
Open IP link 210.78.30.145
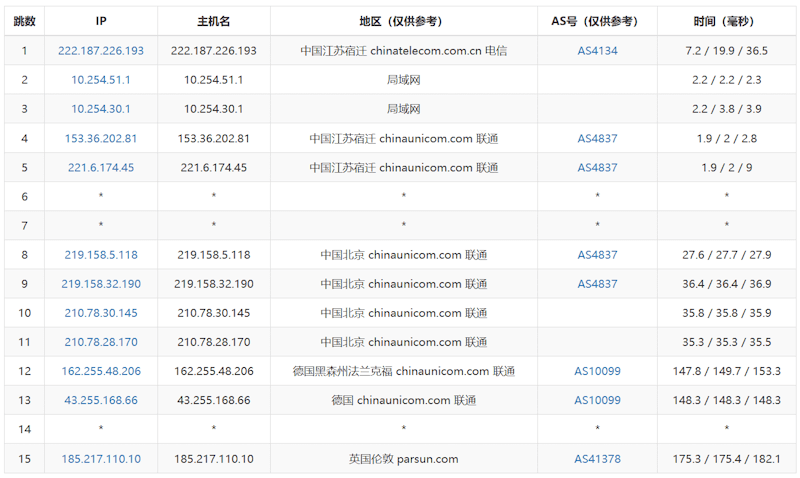coord(101,313)
